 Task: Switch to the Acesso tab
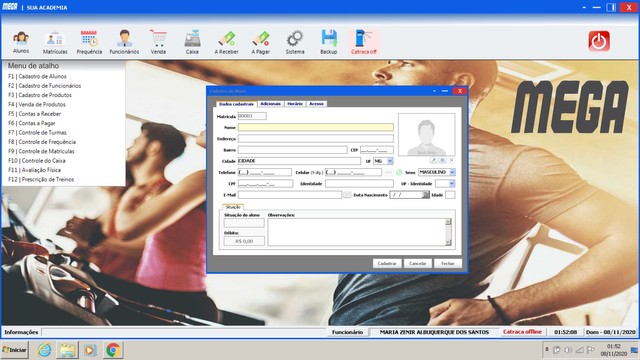pyautogui.click(x=316, y=104)
